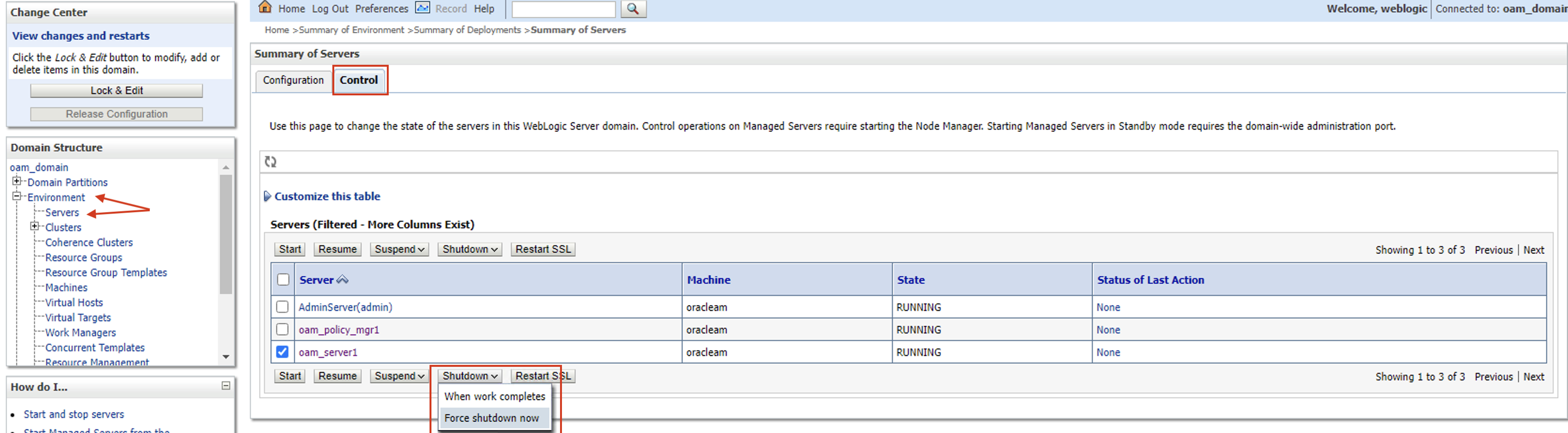Open the top Suspend dropdown
This screenshot has width=1568, height=433.
[x=400, y=249]
